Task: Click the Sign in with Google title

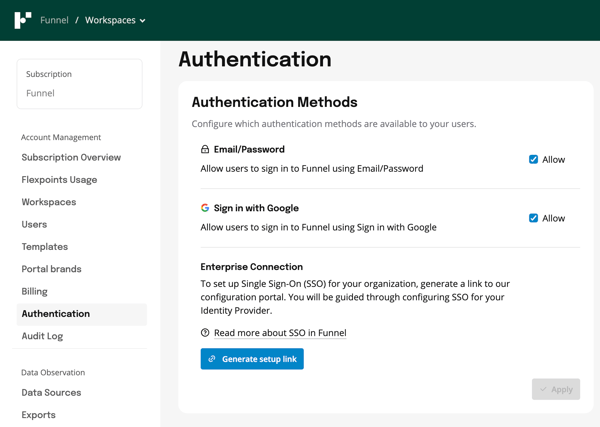Action: [x=256, y=208]
